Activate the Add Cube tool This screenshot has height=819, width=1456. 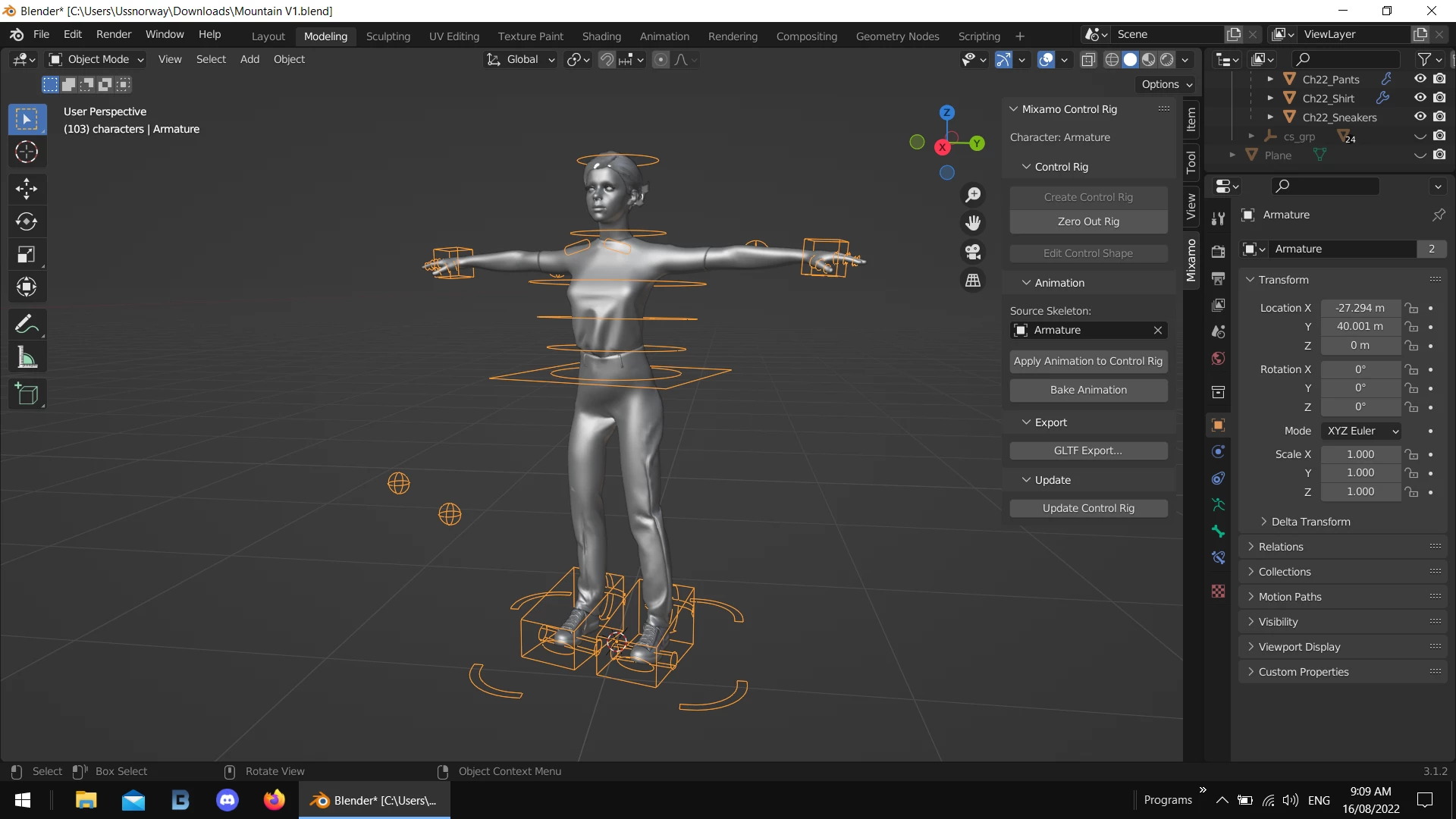(27, 394)
